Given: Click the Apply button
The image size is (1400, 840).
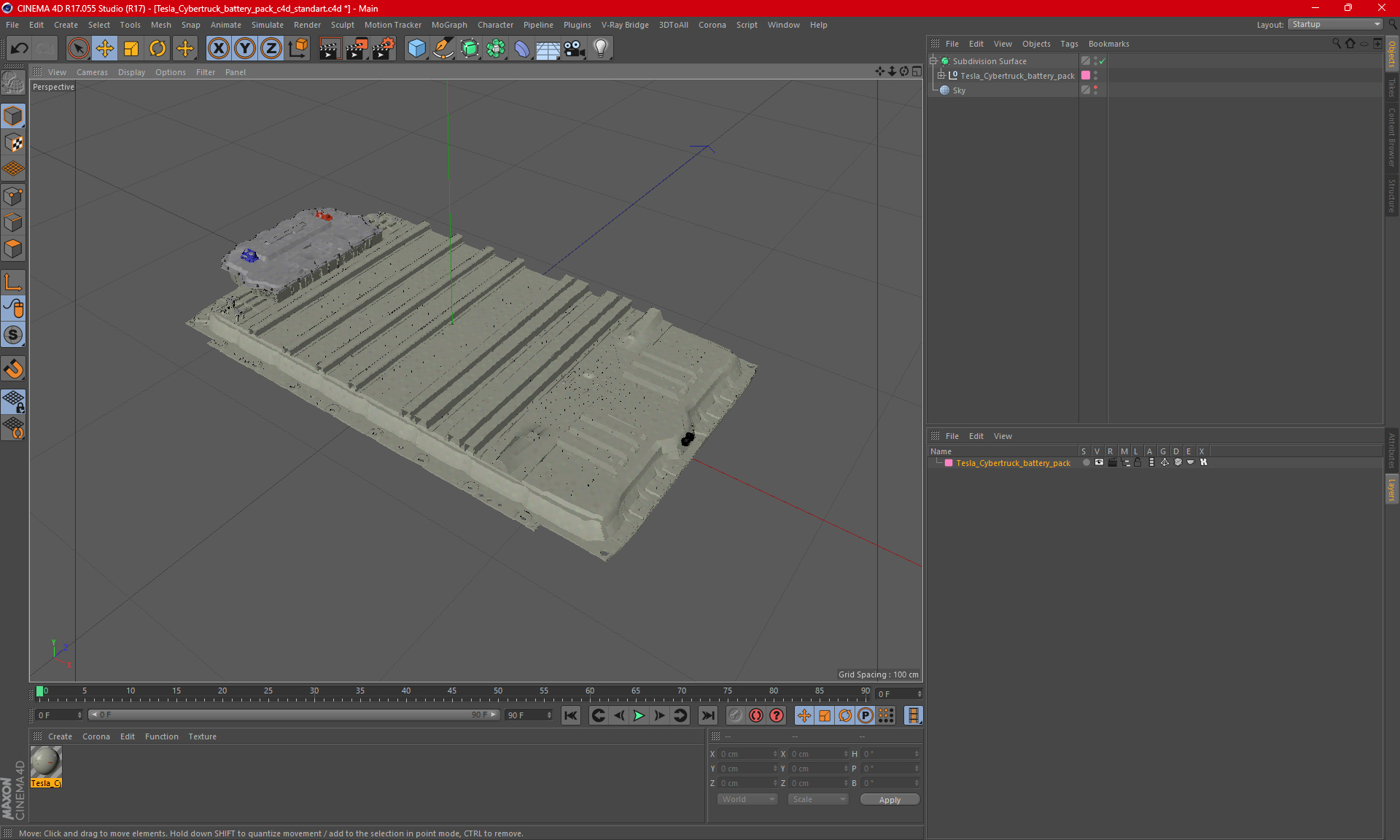Looking at the screenshot, I should pyautogui.click(x=890, y=800).
